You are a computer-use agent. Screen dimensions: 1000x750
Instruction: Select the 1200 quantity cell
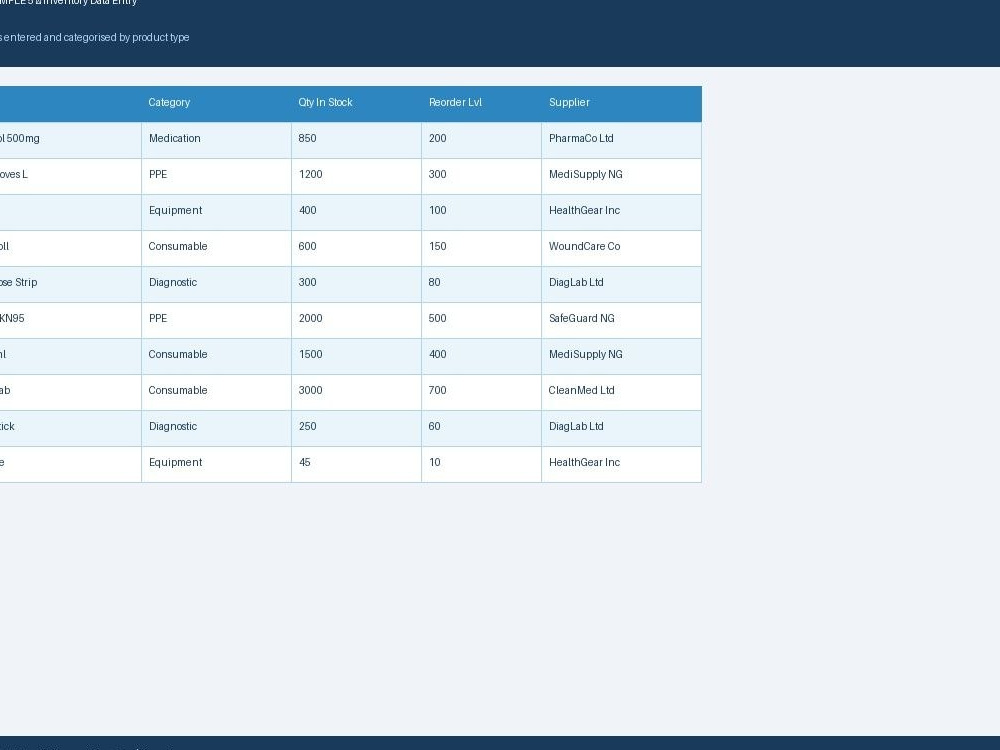click(x=357, y=176)
